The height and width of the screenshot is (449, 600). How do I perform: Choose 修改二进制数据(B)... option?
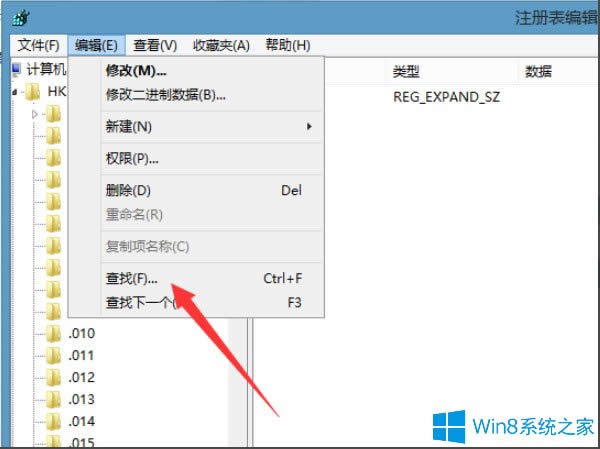[165, 95]
